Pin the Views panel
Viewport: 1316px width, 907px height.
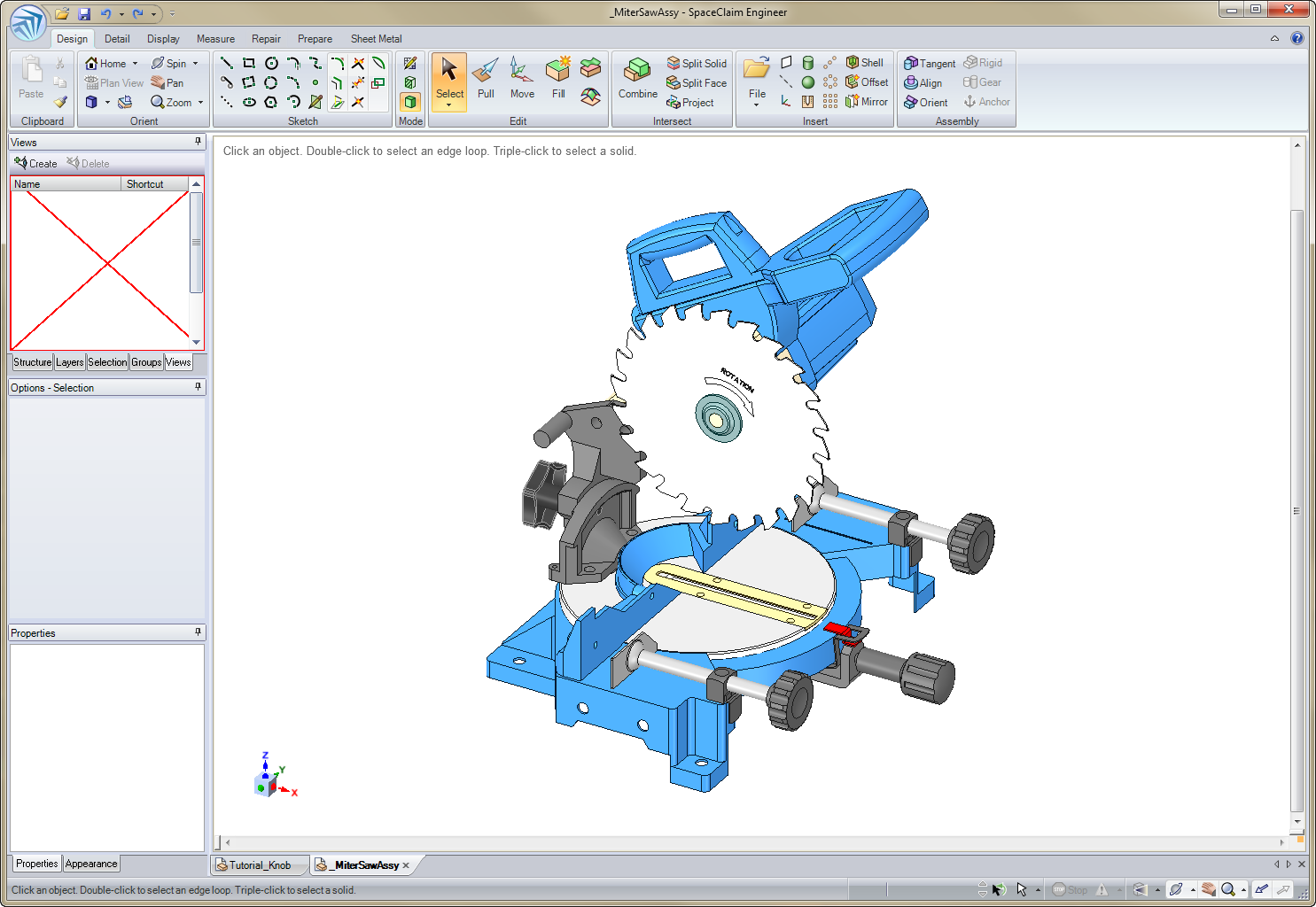pos(198,142)
